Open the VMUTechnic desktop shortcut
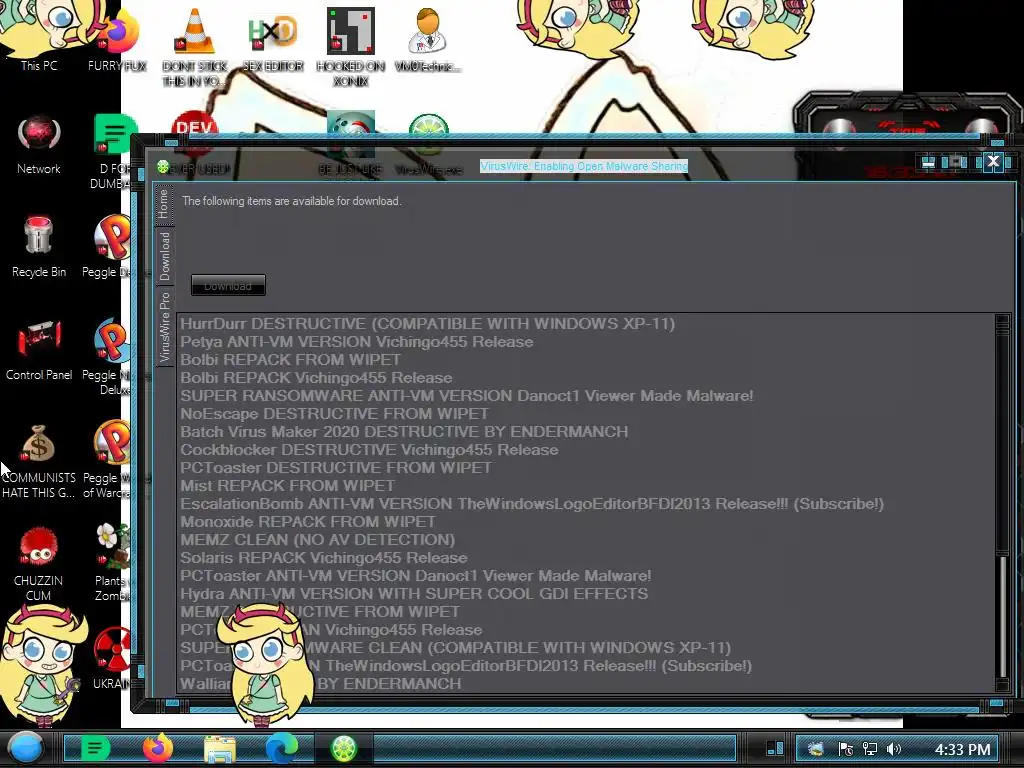The height and width of the screenshot is (768, 1024). (x=427, y=39)
